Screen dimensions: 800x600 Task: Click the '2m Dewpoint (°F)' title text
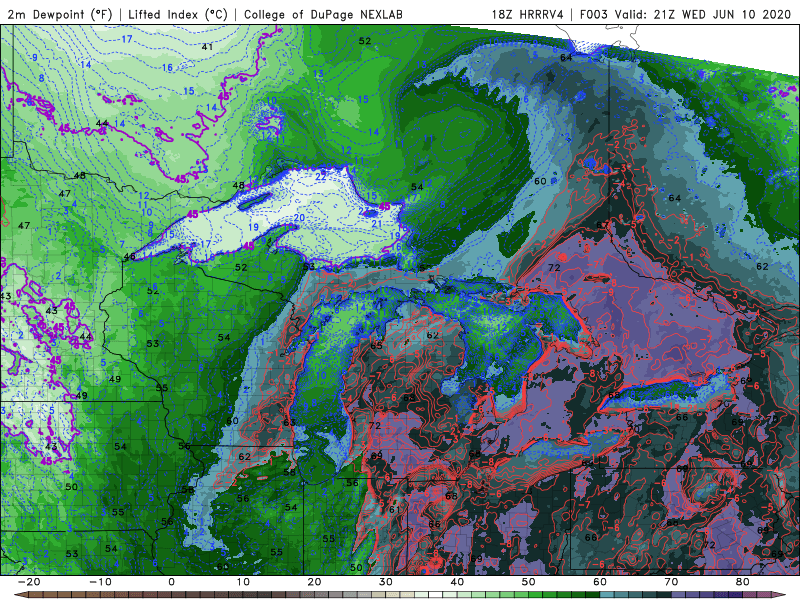(x=59, y=14)
